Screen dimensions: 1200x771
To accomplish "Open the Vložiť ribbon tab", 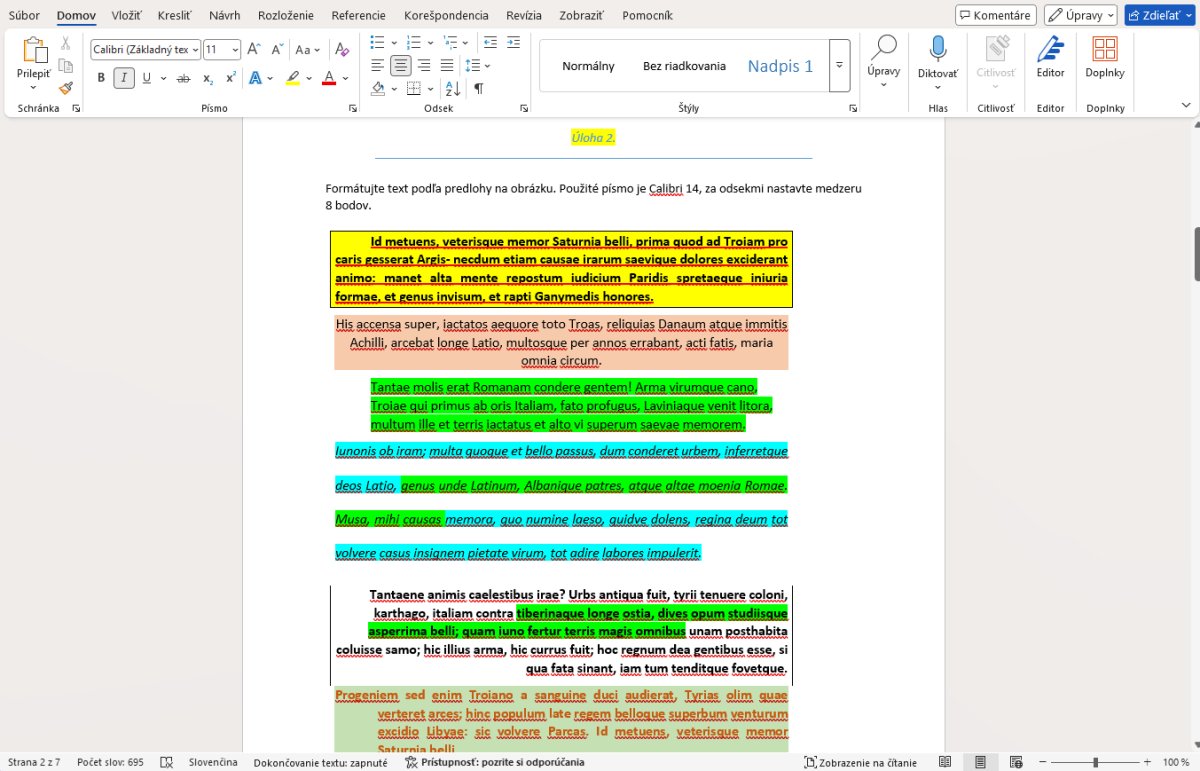I will pos(126,15).
